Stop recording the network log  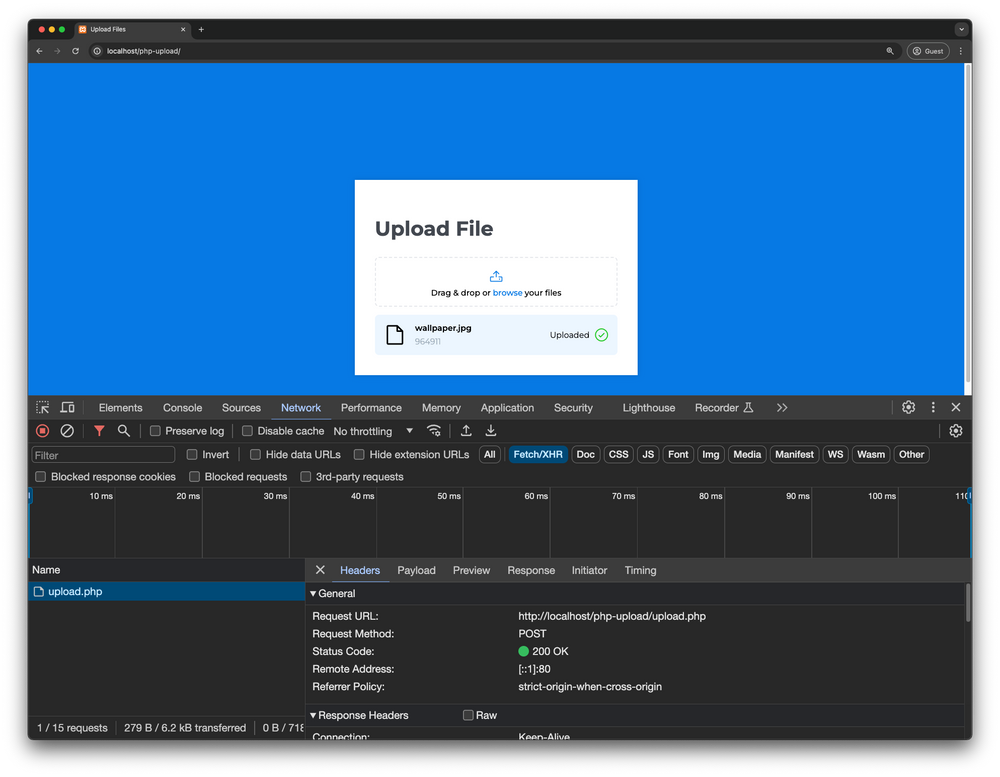click(x=41, y=430)
